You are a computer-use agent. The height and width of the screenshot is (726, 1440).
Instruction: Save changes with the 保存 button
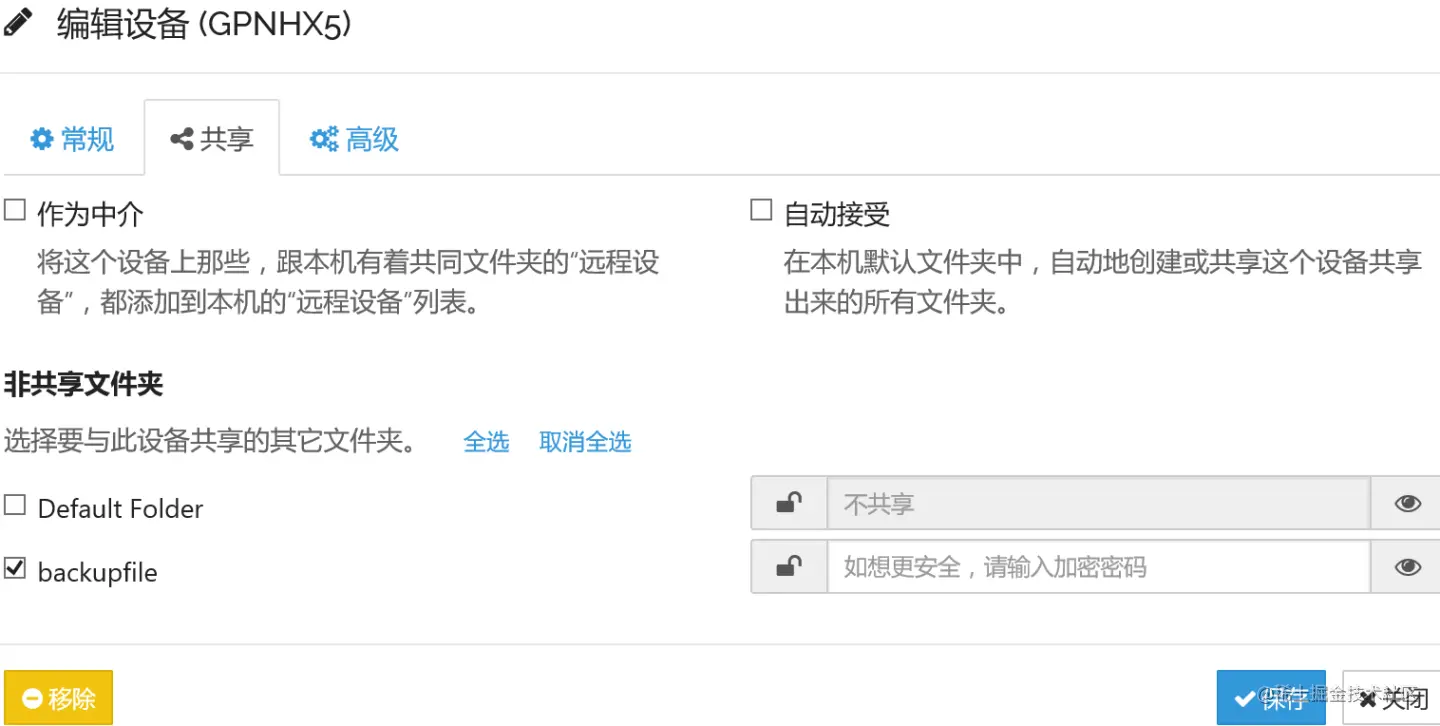[1270, 697]
